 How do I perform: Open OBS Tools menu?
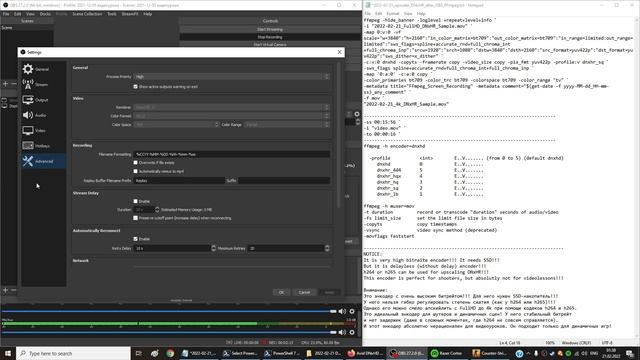[x=112, y=14]
